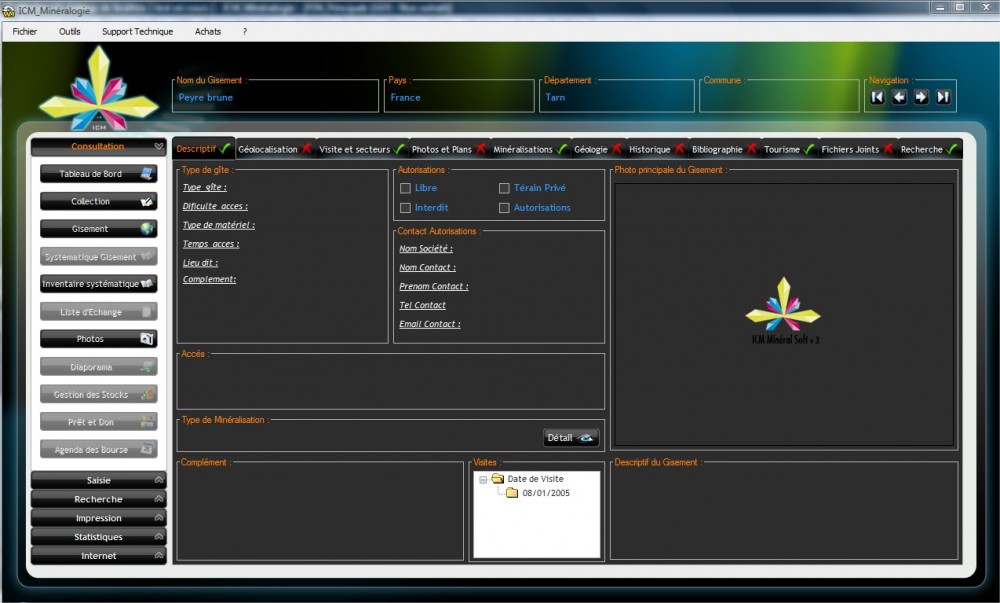1000x603 pixels.
Task: Click the Prenom Contact label
Action: (434, 286)
